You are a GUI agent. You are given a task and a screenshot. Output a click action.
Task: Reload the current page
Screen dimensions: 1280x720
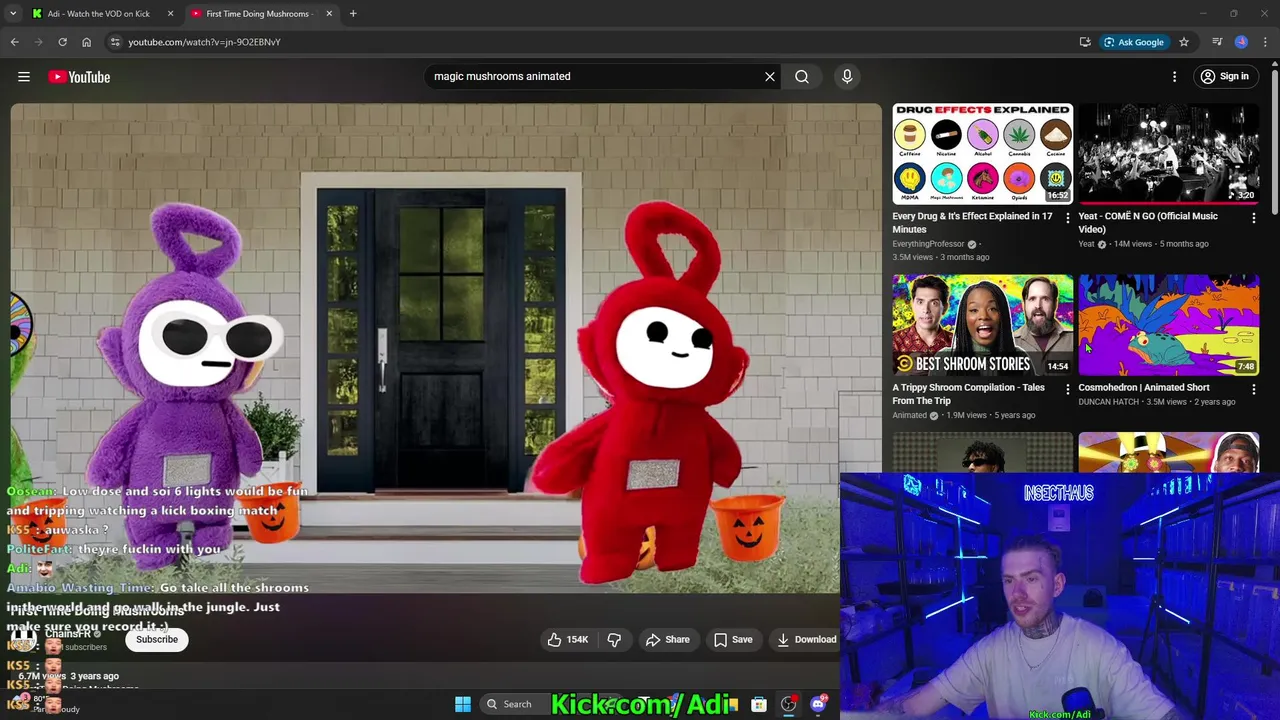tap(62, 42)
